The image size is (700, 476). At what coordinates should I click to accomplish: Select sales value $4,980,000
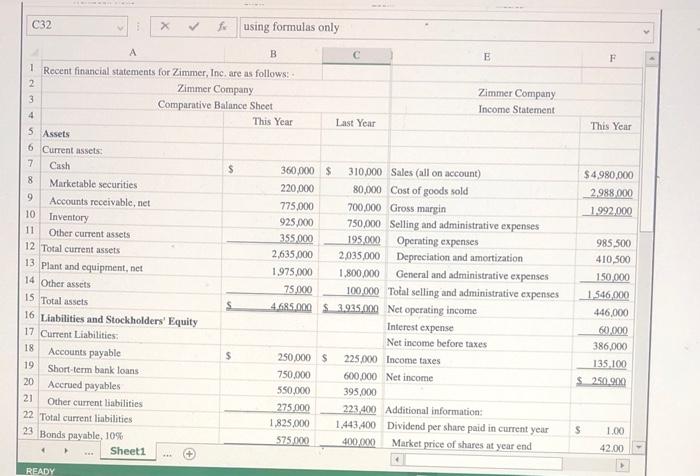click(x=608, y=175)
